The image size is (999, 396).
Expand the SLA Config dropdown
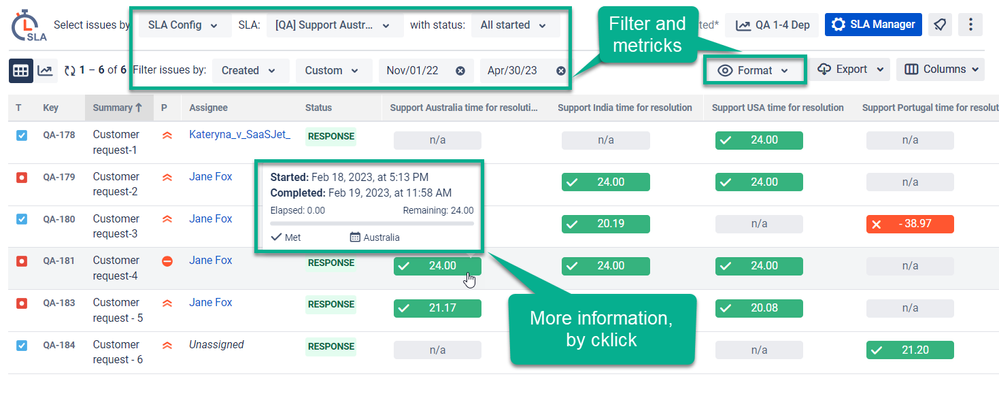click(182, 25)
